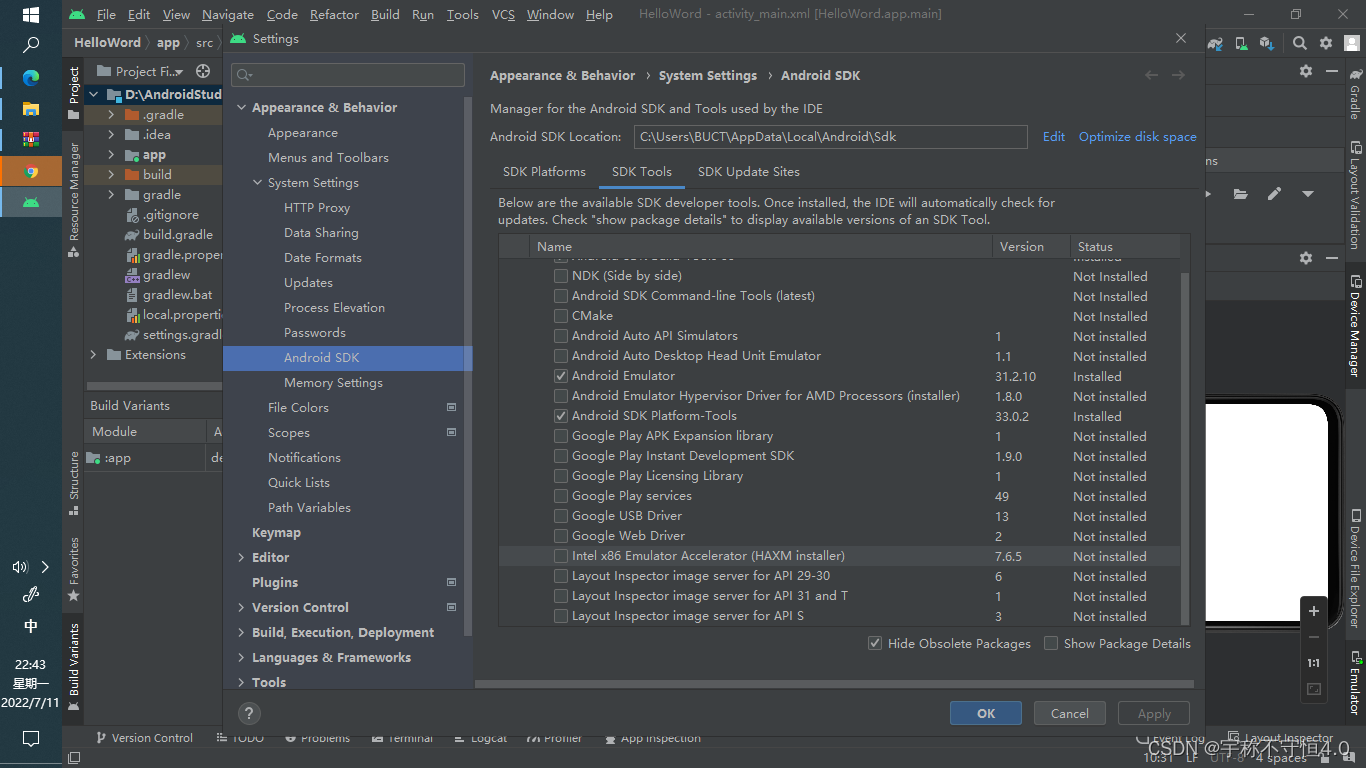This screenshot has height=768, width=1366.
Task: Click Edit link for SDK location
Action: (x=1054, y=137)
